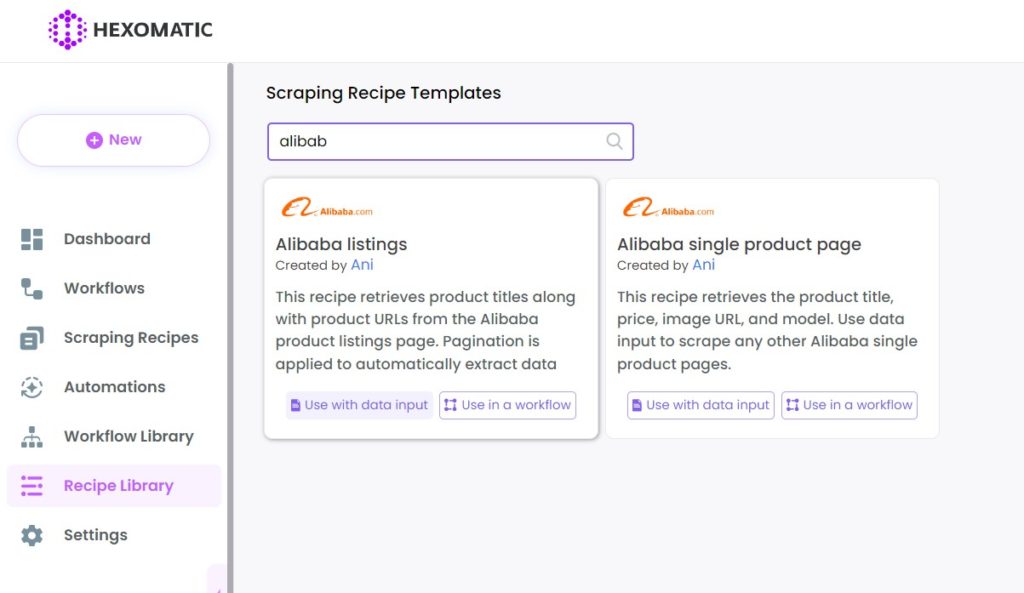Image resolution: width=1024 pixels, height=593 pixels.
Task: Open author Ani link on Alibaba listings
Action: 362,265
